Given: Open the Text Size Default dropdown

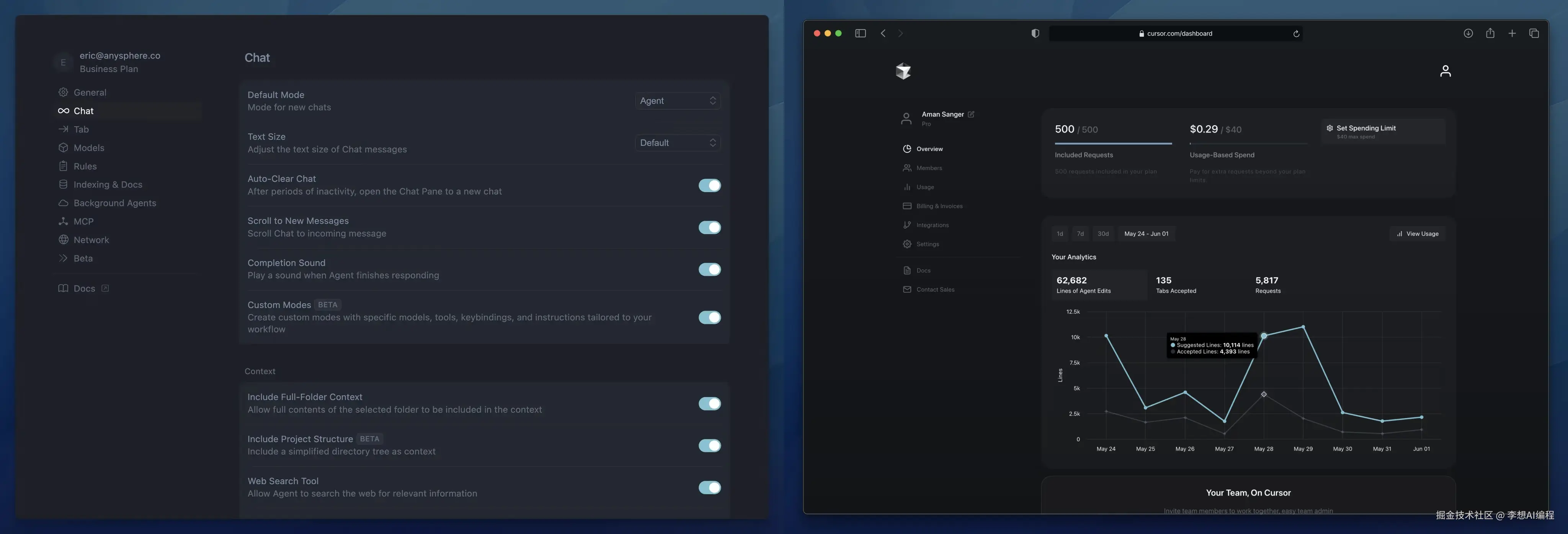Looking at the screenshot, I should (x=677, y=143).
